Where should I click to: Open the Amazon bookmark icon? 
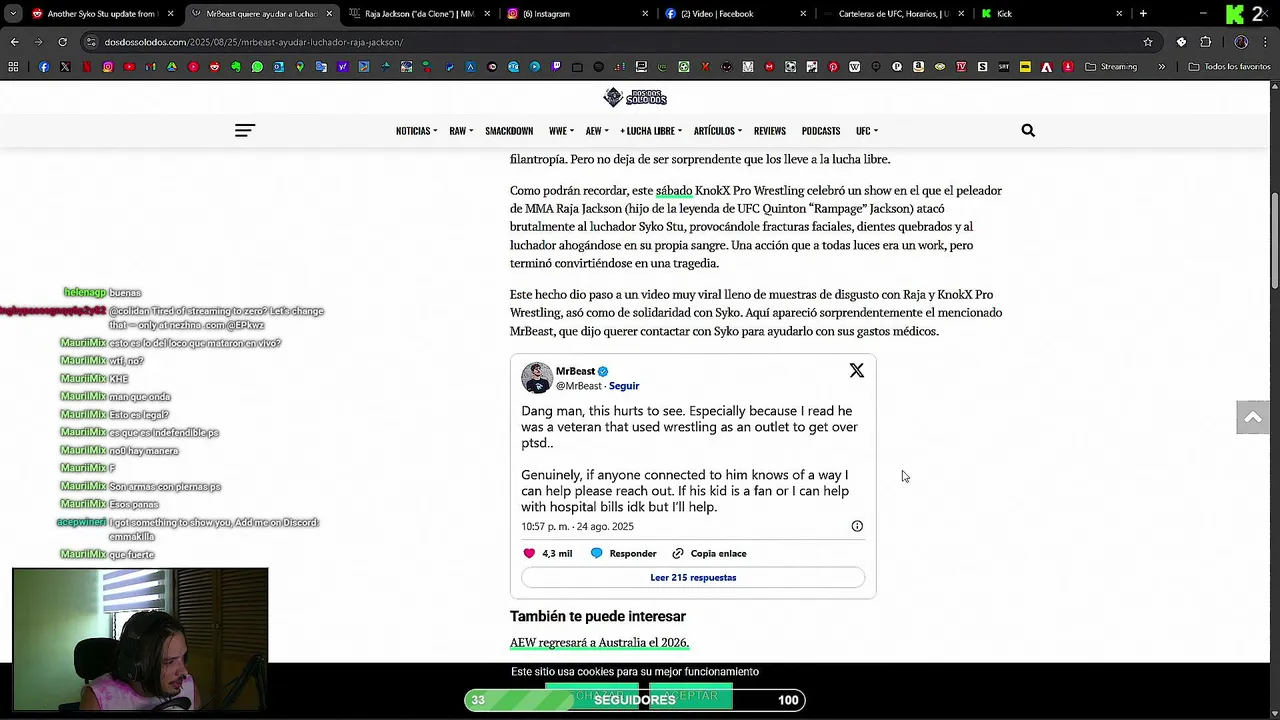(918, 67)
